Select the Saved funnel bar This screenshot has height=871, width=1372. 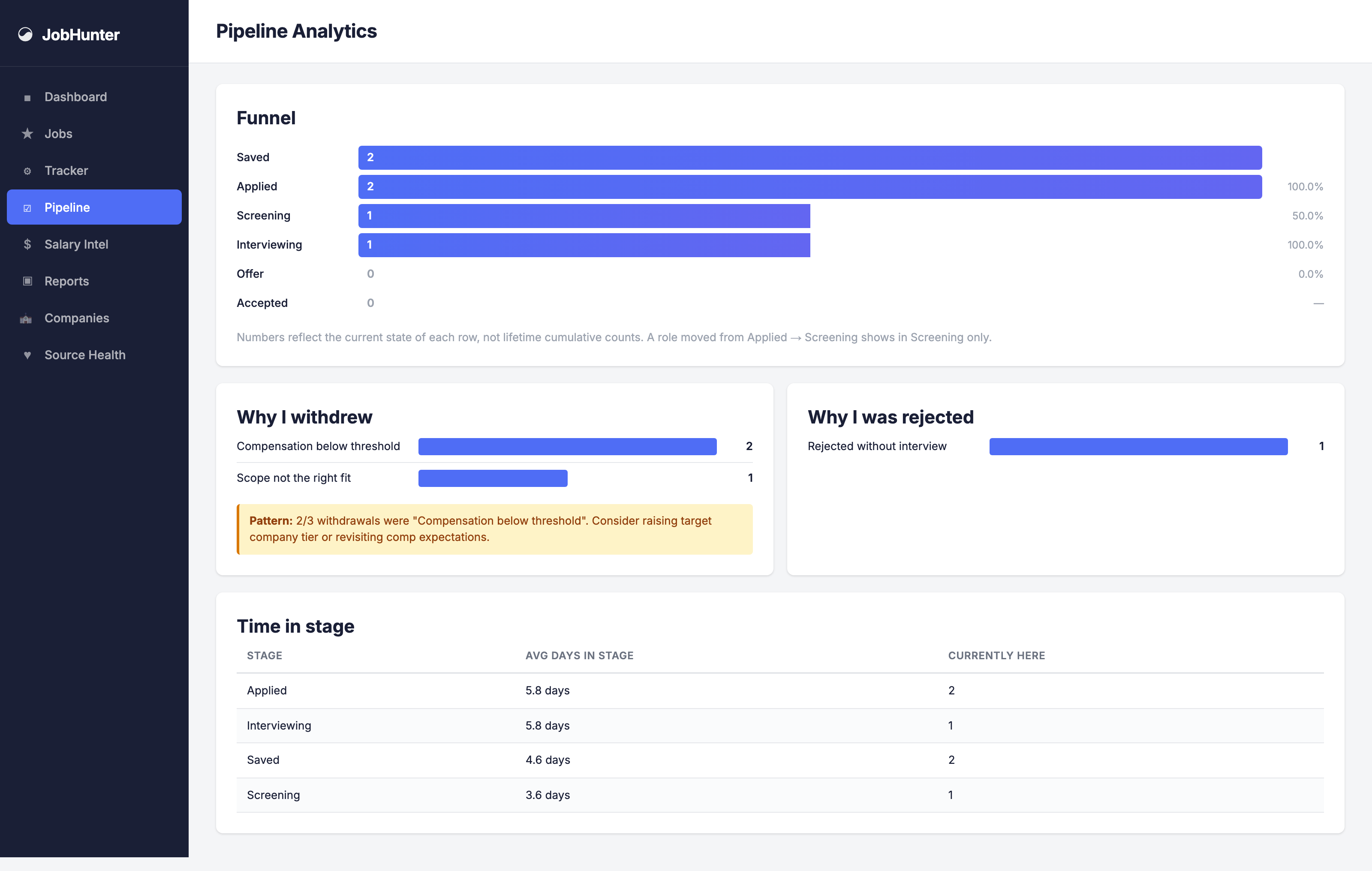[x=809, y=157]
